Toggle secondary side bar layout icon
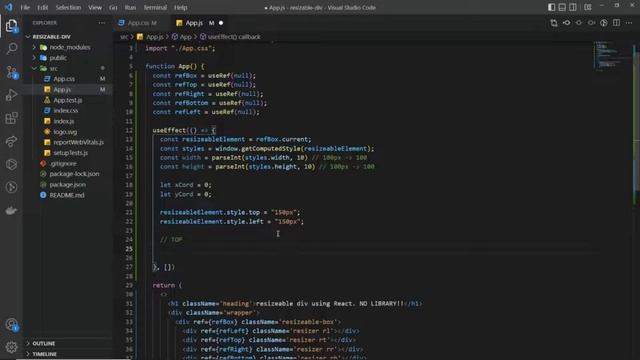This screenshot has height=360, width=640. (x=573, y=7)
